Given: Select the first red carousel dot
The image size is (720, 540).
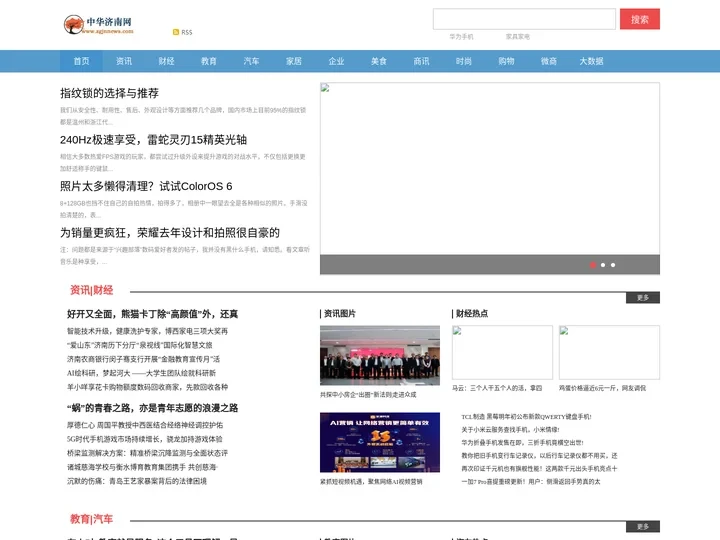Looking at the screenshot, I should [593, 265].
